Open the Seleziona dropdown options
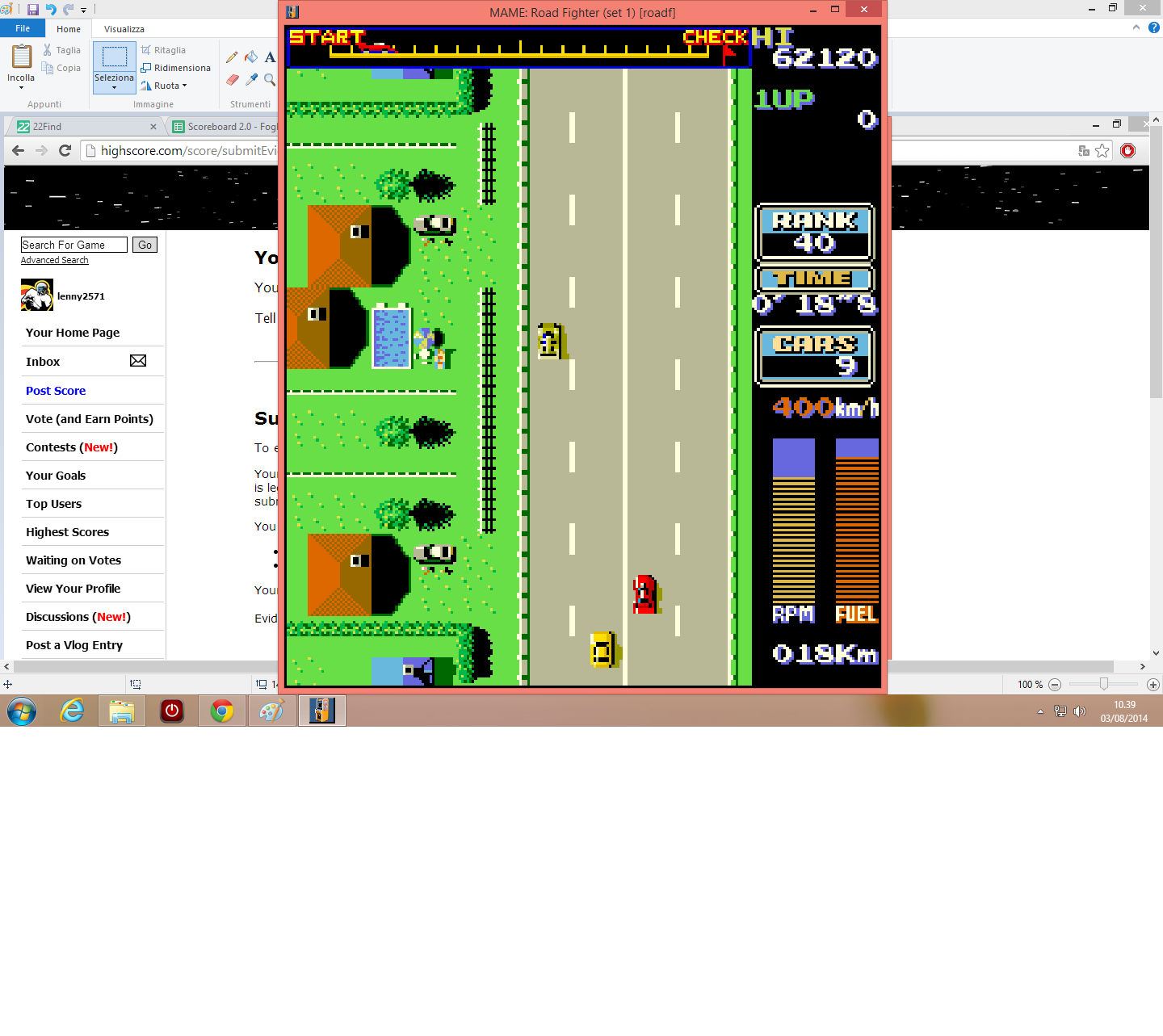Image resolution: width=1163 pixels, height=1036 pixels. (114, 86)
